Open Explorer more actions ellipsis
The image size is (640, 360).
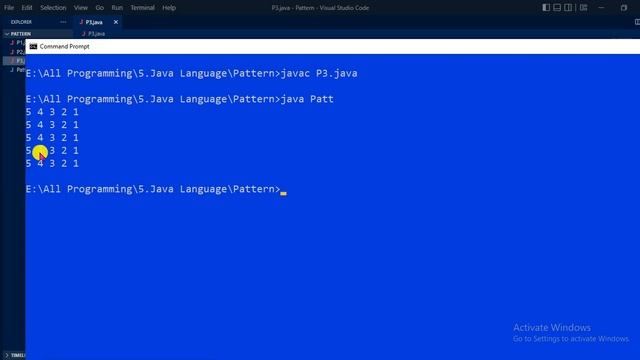[63, 22]
